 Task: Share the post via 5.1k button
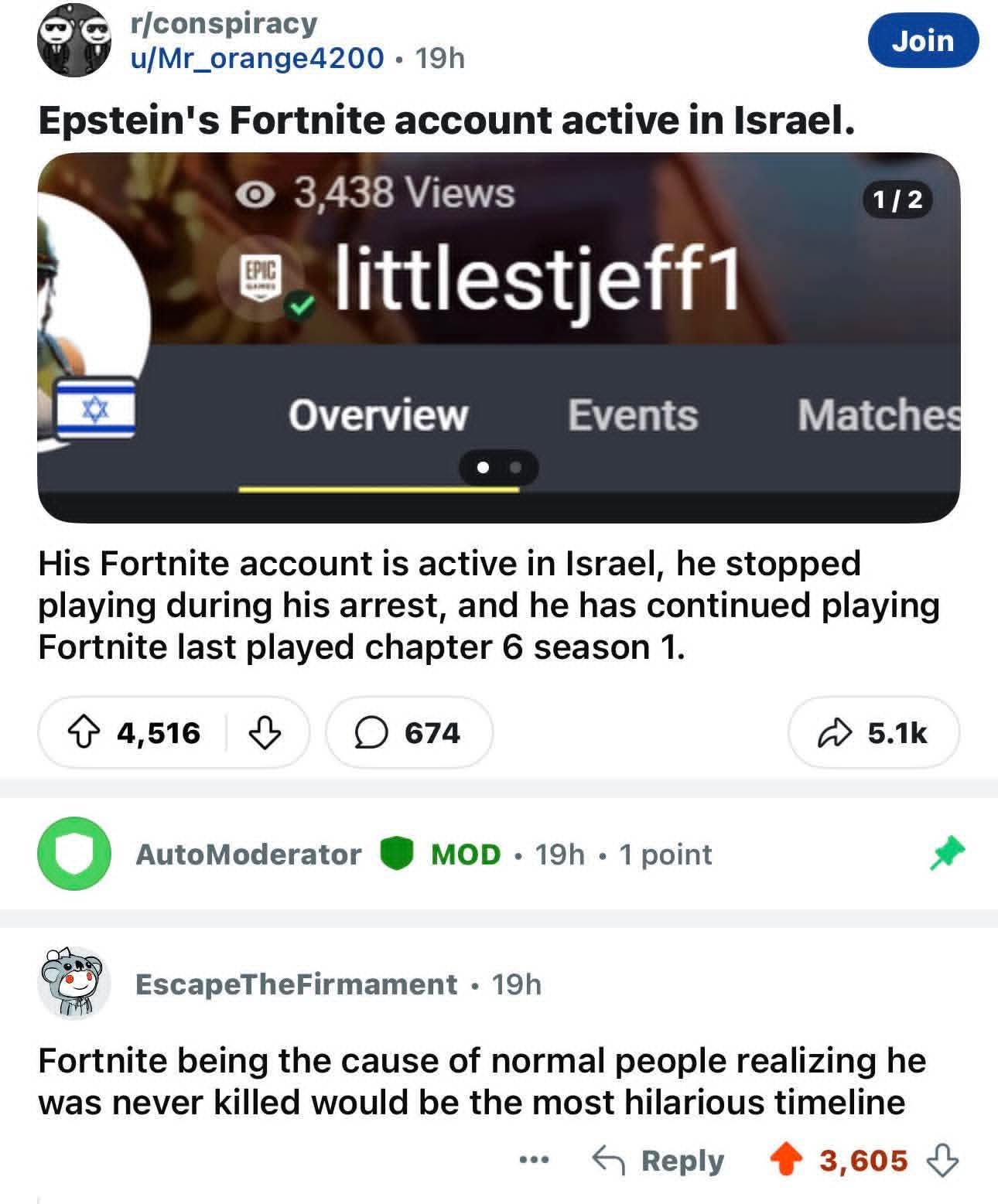coord(873,732)
